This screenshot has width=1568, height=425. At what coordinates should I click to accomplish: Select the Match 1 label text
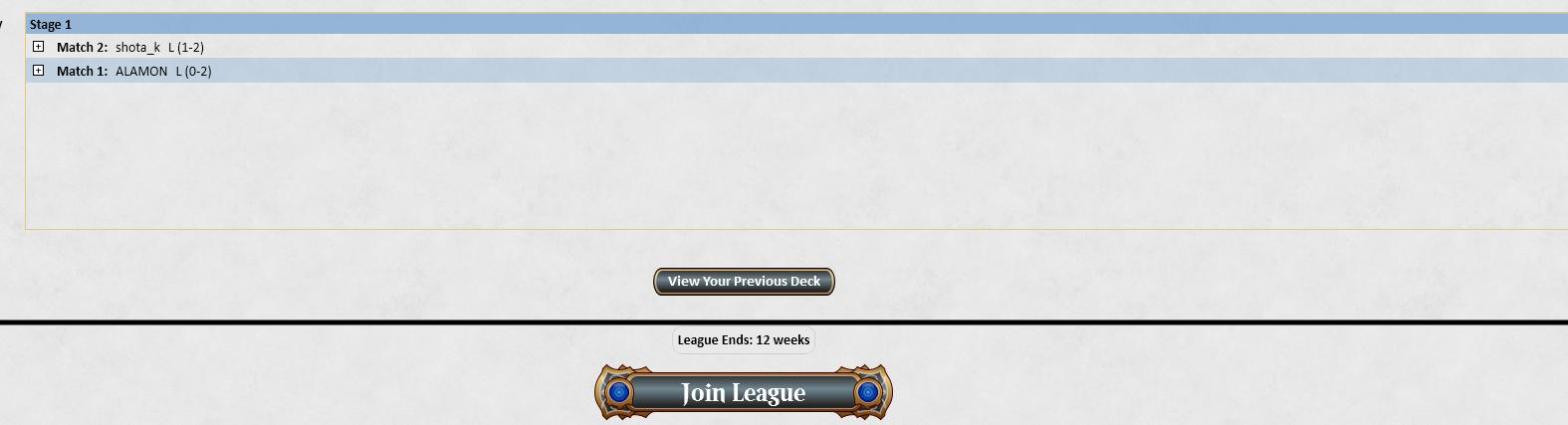coord(82,71)
